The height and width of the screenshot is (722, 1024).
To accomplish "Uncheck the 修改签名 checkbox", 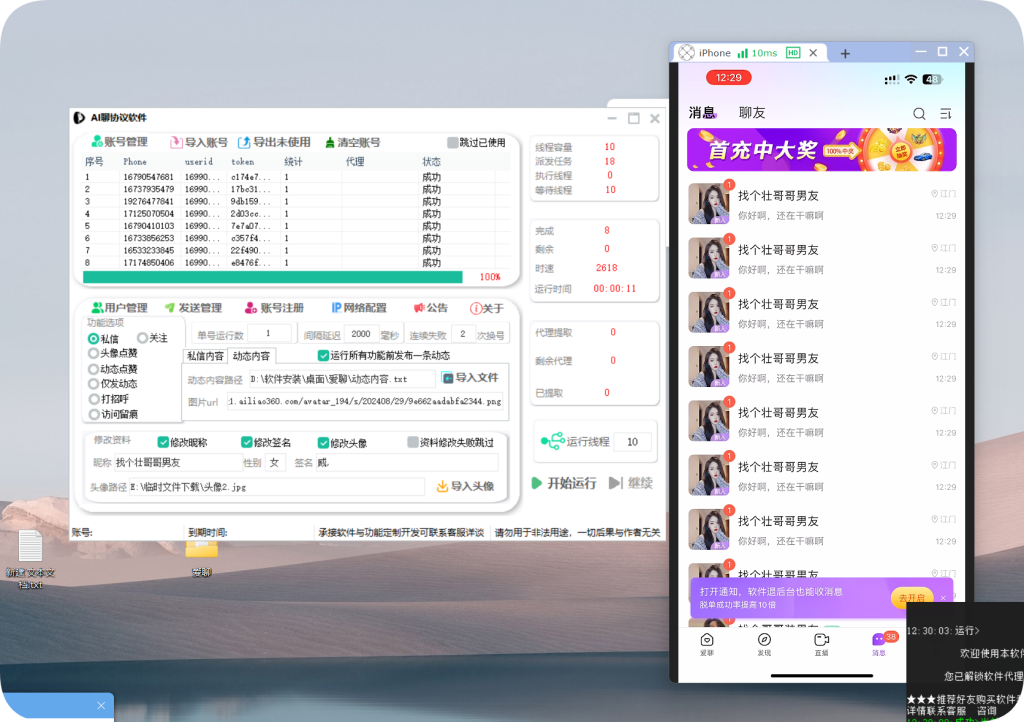I will [x=246, y=443].
